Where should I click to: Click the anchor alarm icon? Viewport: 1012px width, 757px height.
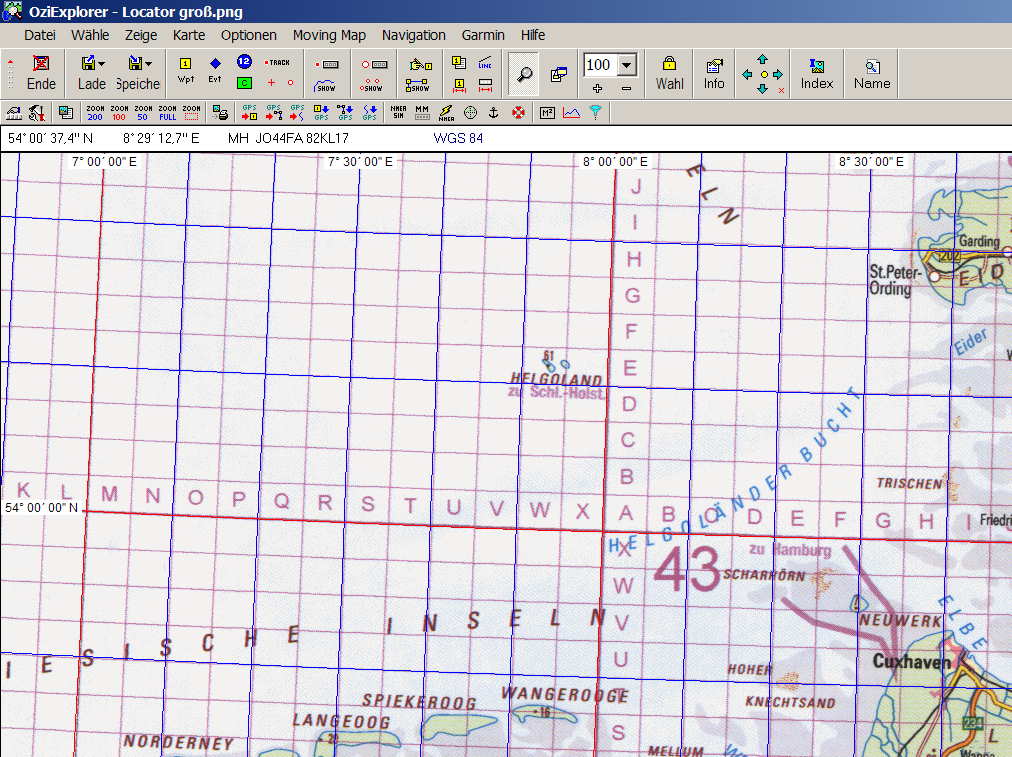[x=494, y=113]
